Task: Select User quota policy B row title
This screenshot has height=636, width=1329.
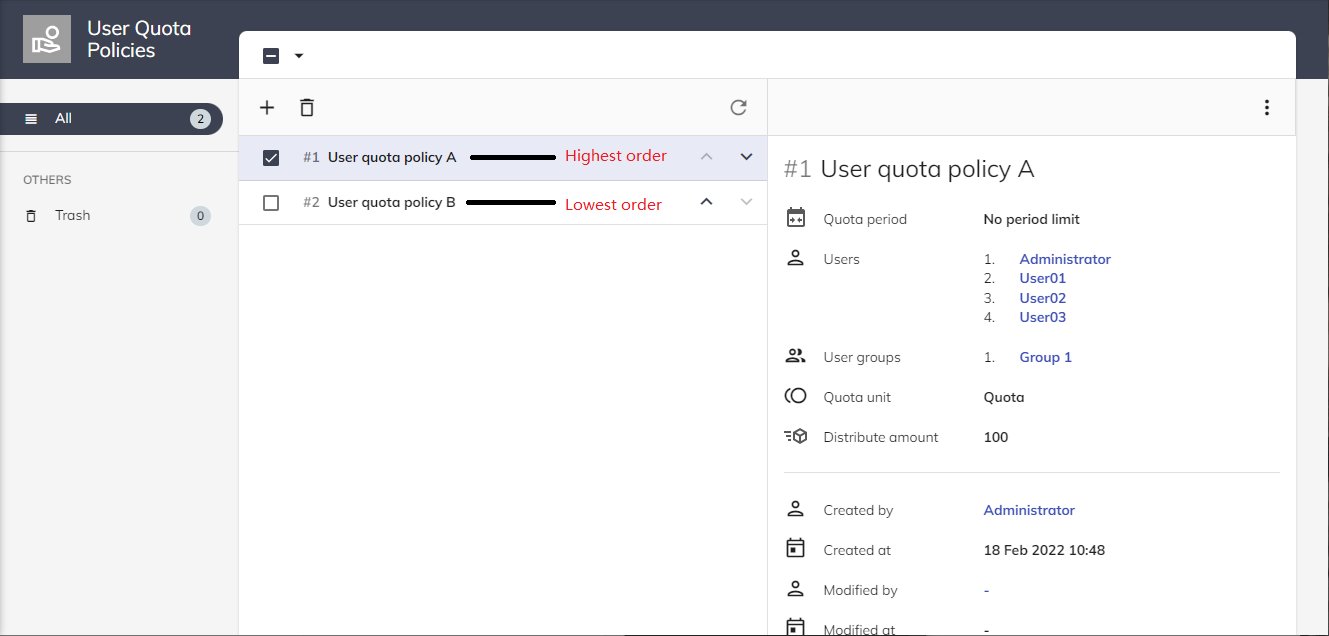Action: tap(391, 202)
